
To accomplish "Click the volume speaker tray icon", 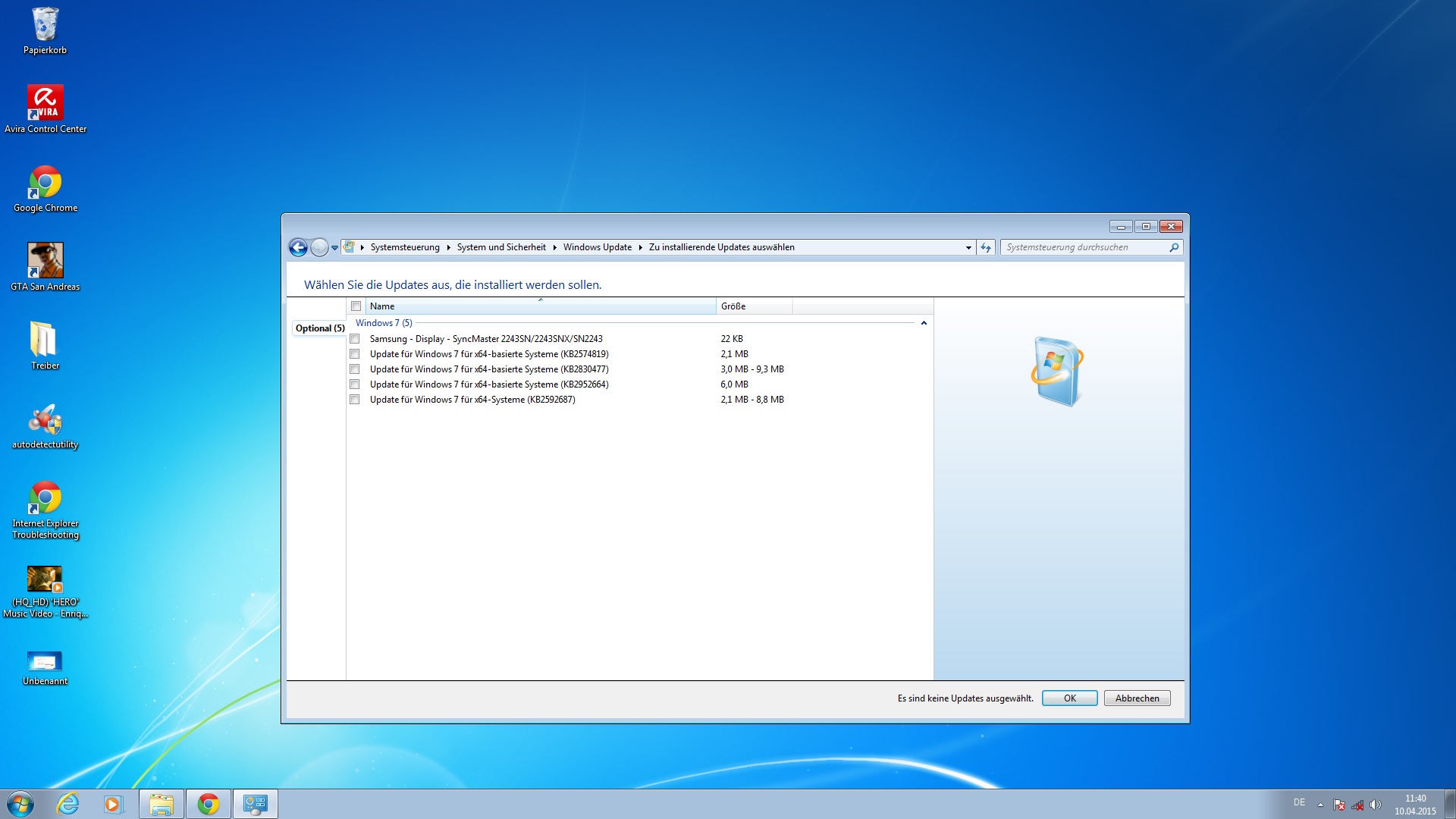I will (x=1376, y=805).
